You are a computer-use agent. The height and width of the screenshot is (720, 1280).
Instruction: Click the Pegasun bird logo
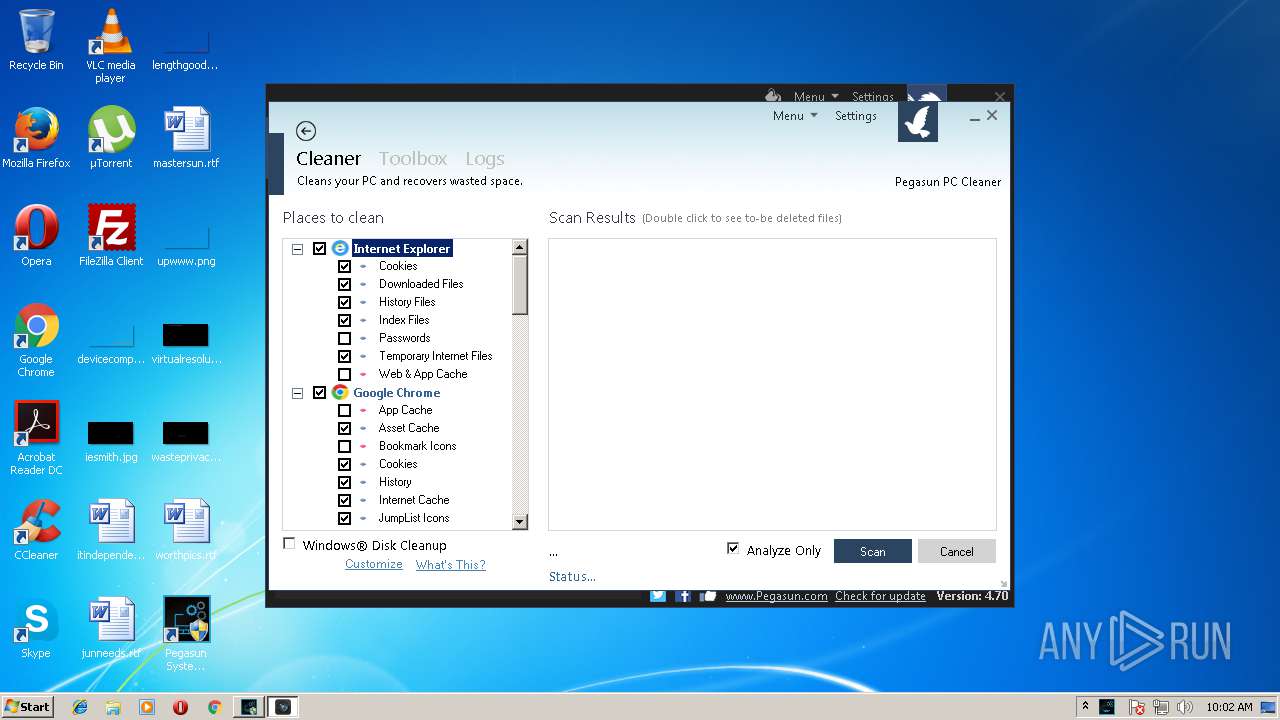918,122
